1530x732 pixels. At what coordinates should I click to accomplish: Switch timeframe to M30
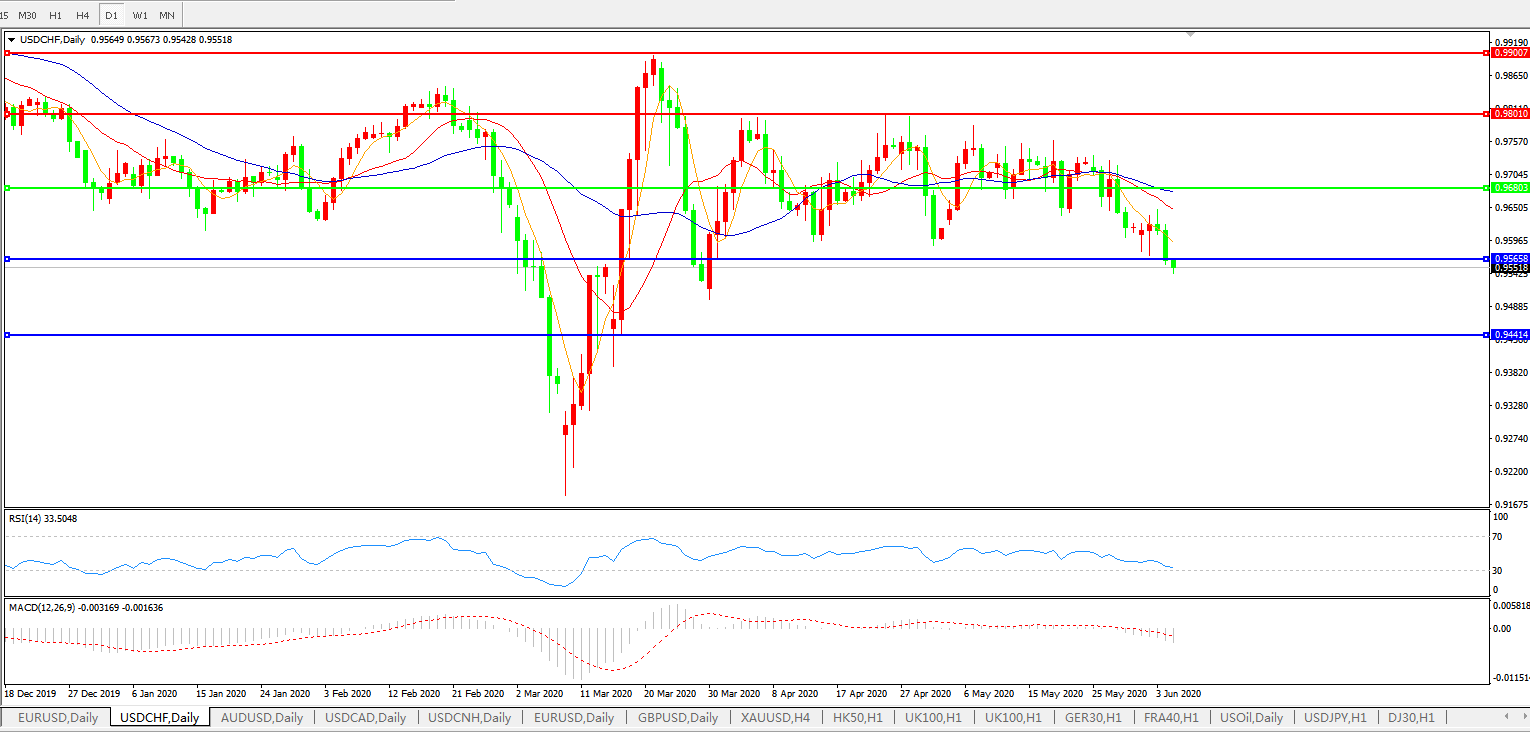coord(27,15)
